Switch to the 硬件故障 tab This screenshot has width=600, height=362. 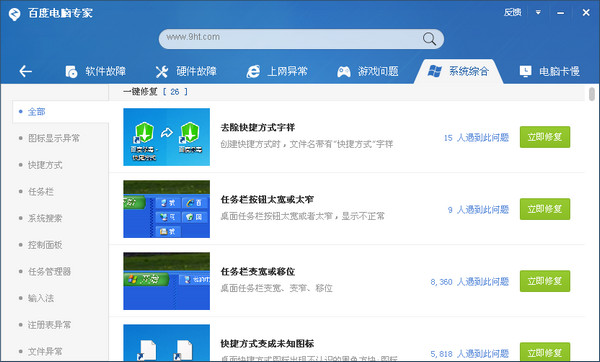click(186, 71)
